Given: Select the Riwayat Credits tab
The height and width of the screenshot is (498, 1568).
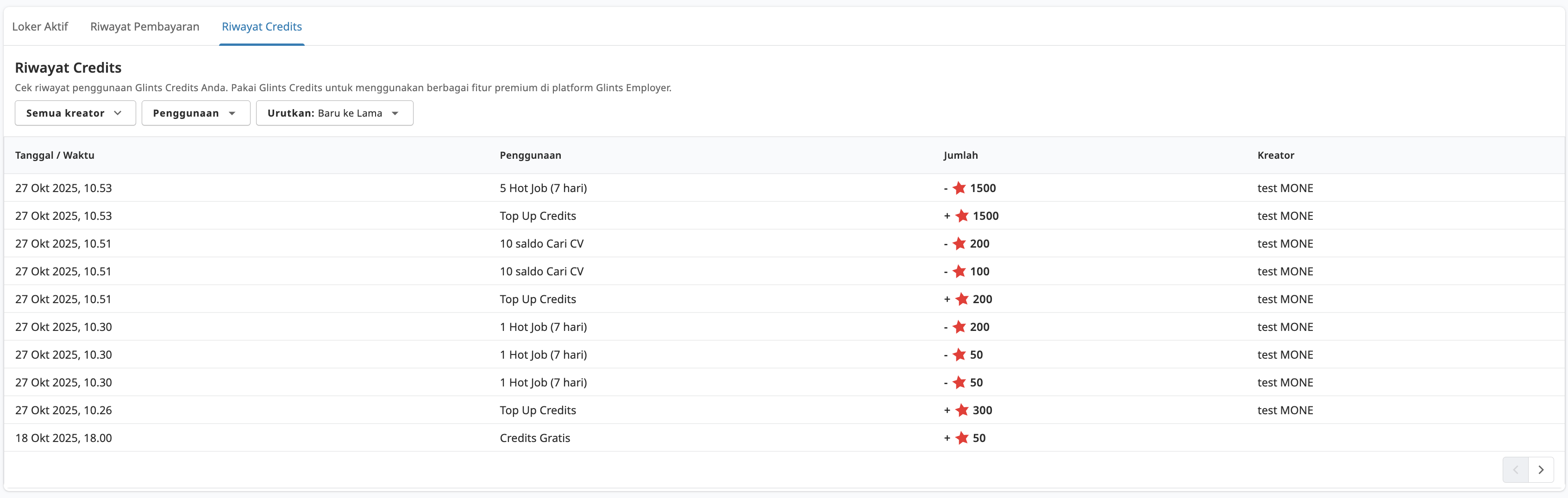Looking at the screenshot, I should [x=261, y=27].
